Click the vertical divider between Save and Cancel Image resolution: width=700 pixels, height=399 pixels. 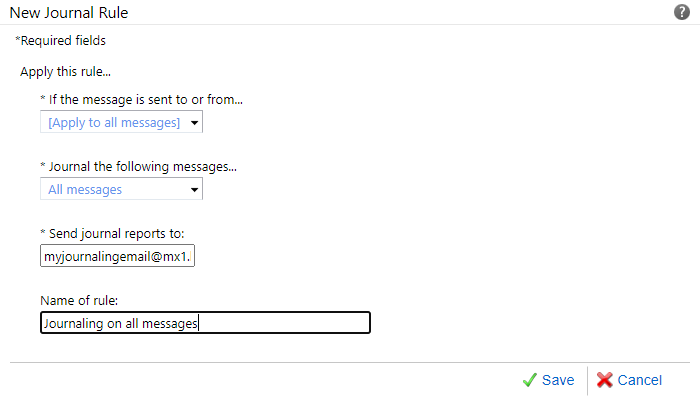point(588,381)
